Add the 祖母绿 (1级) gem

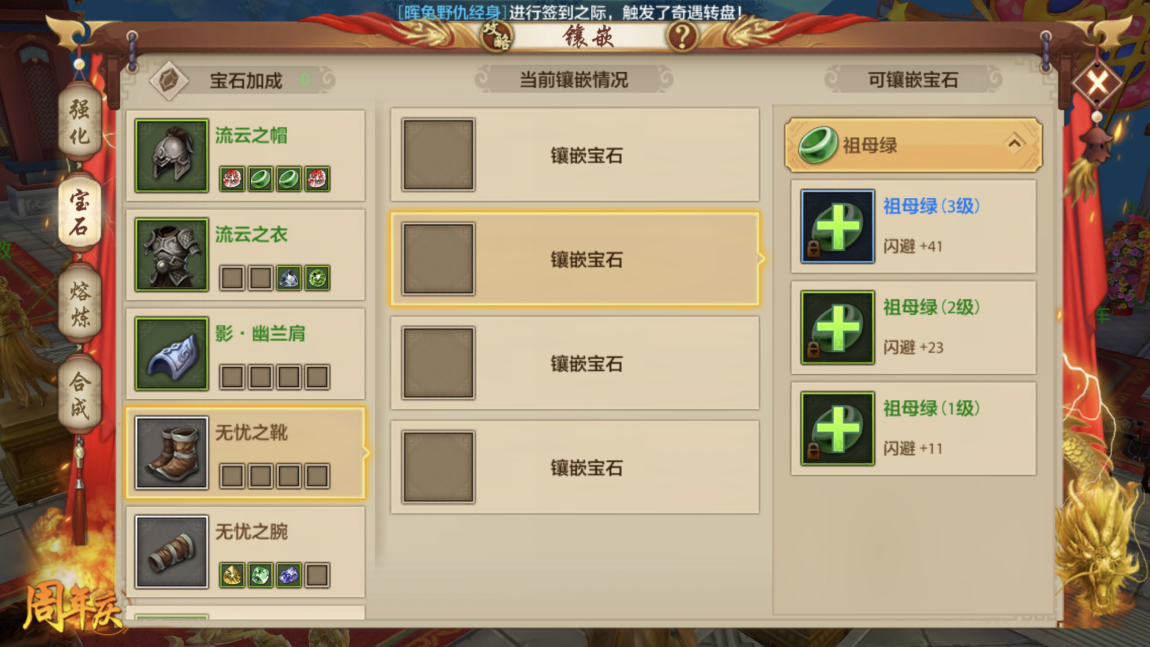[838, 428]
